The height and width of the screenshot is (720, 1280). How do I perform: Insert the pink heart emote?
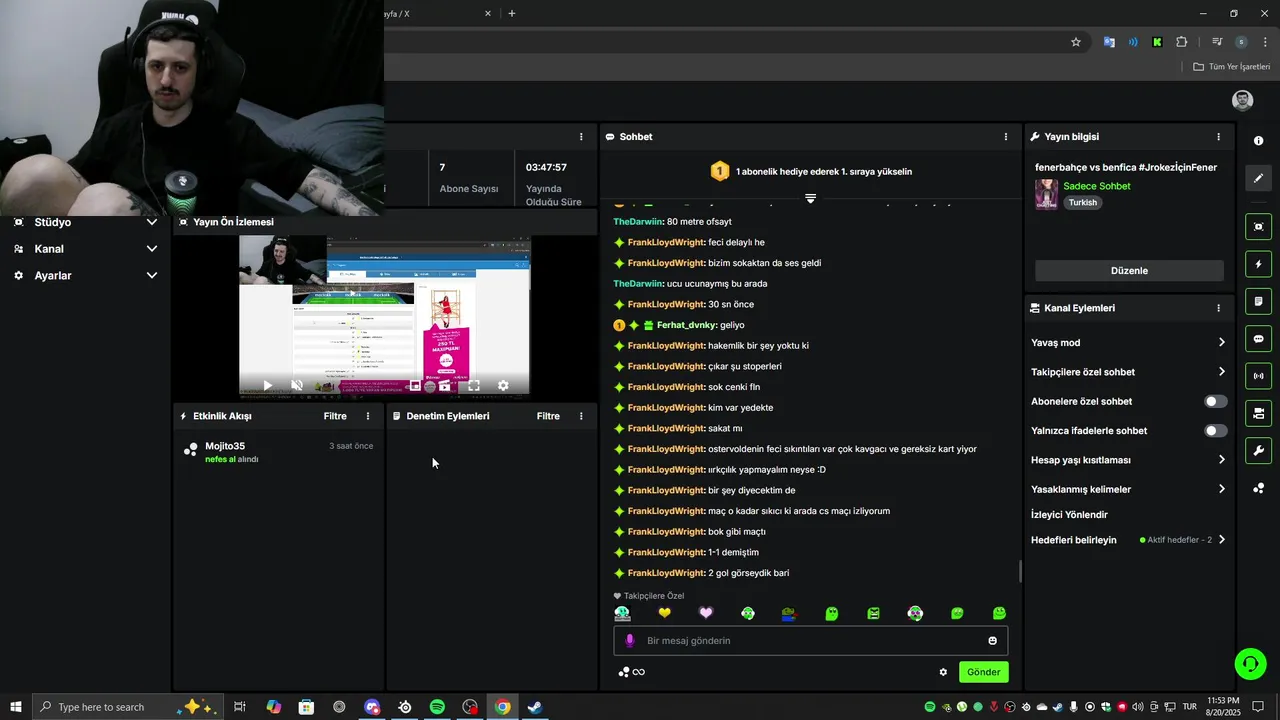point(706,613)
